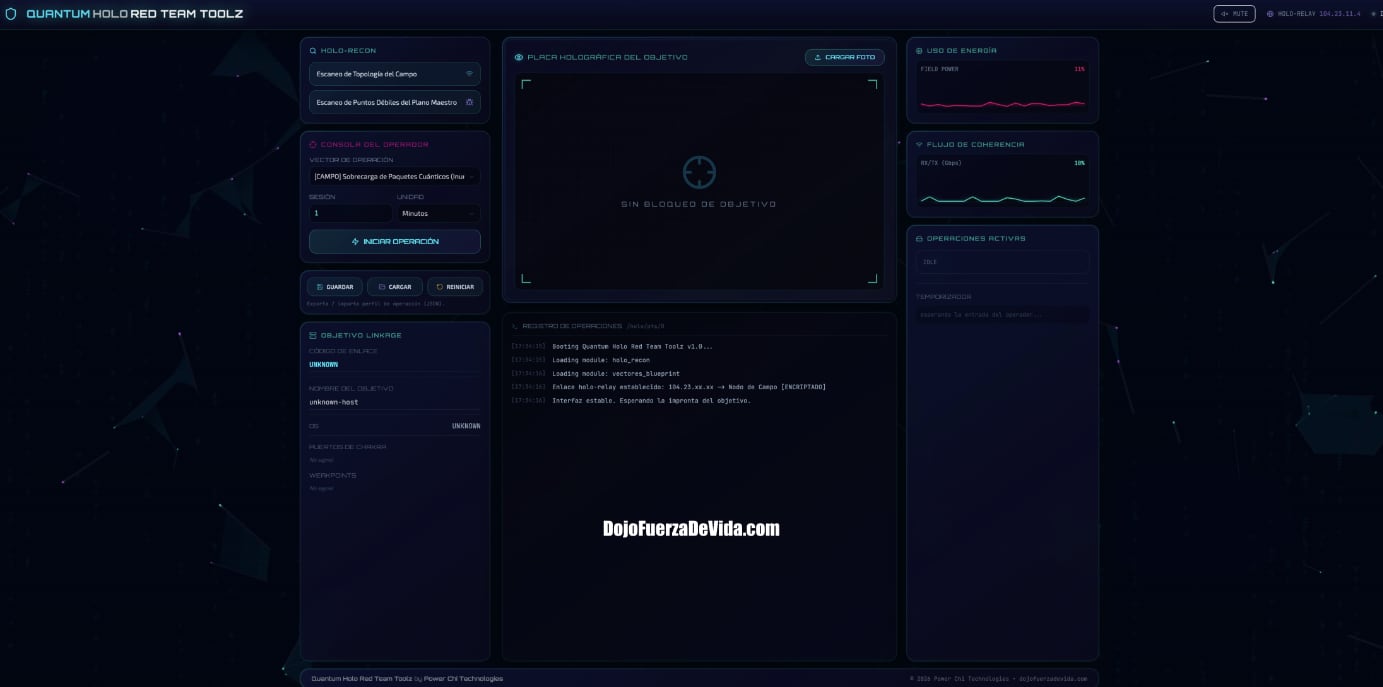Click the Consola del Operador header icon
The image size is (1383, 687).
pyautogui.click(x=313, y=144)
